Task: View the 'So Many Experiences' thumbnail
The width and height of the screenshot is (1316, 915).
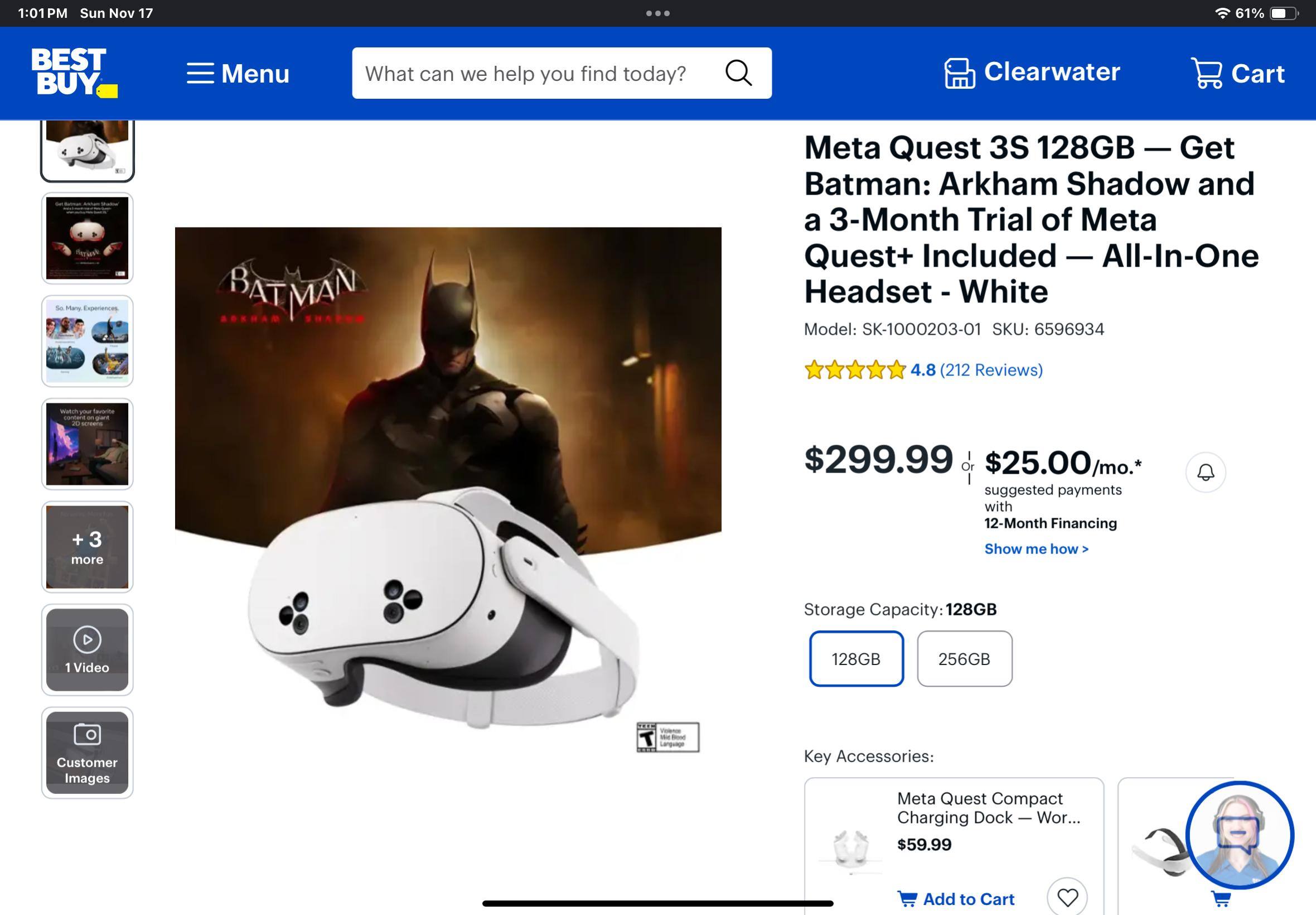Action: click(87, 341)
